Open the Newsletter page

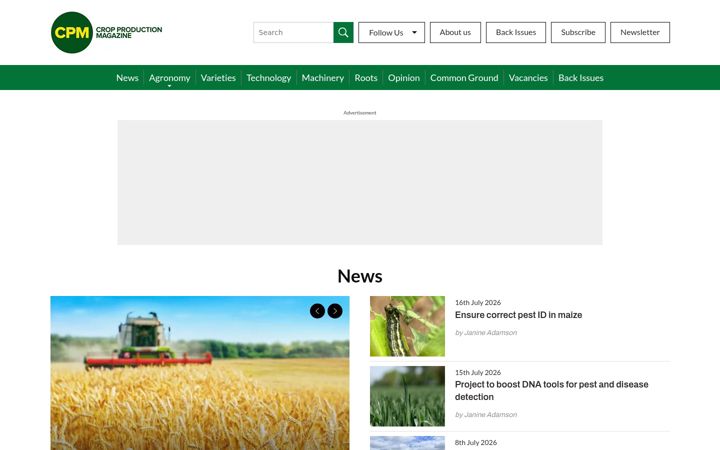(640, 33)
